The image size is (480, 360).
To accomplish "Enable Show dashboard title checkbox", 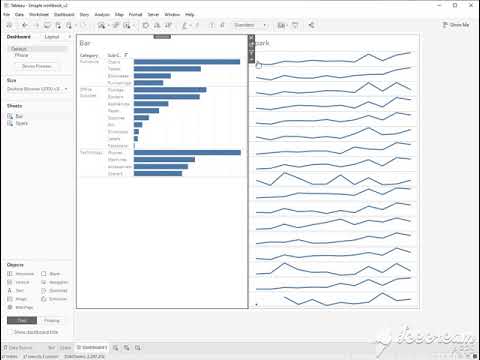I will [x=10, y=332].
